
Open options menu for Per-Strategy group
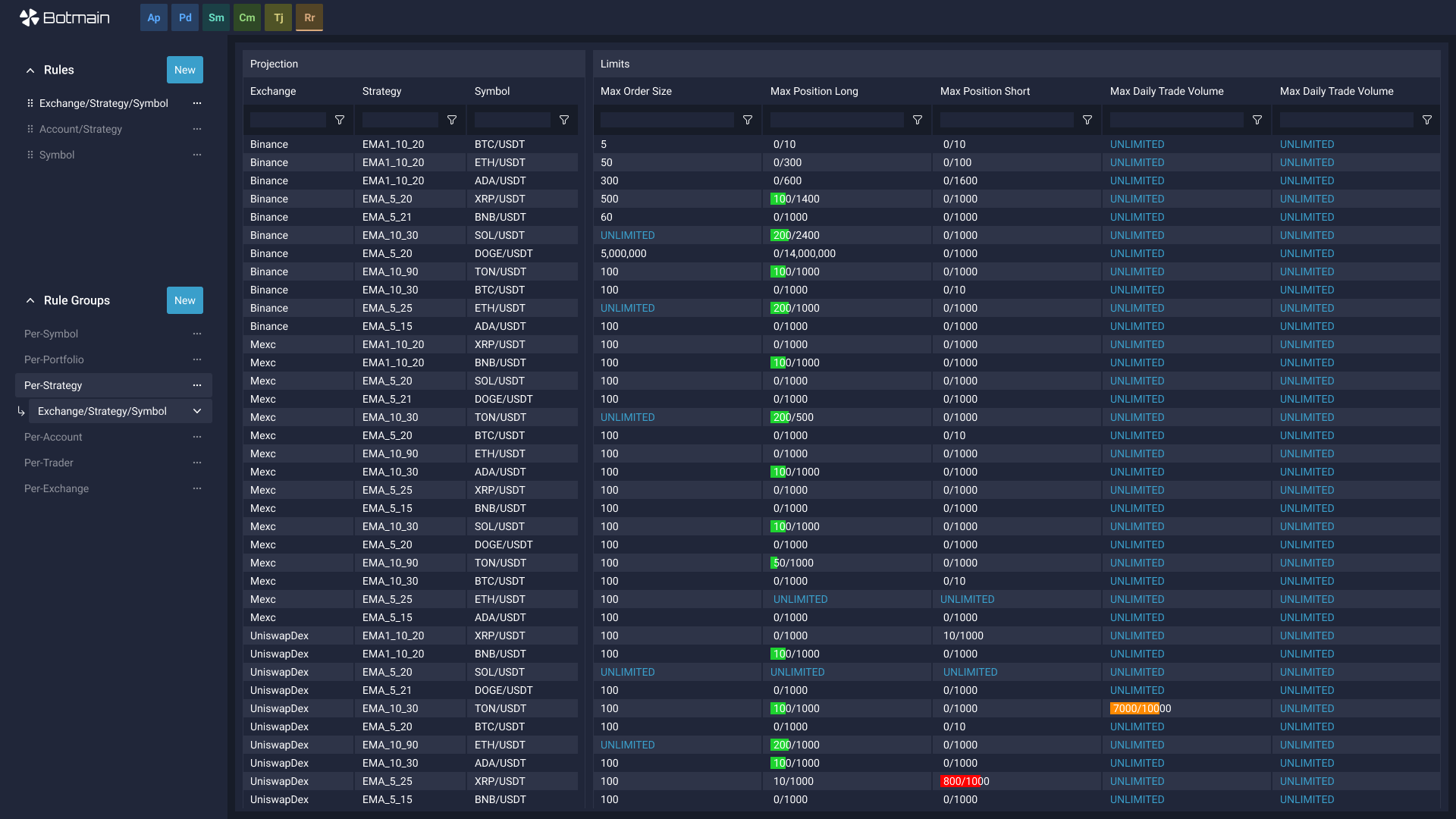coord(197,385)
